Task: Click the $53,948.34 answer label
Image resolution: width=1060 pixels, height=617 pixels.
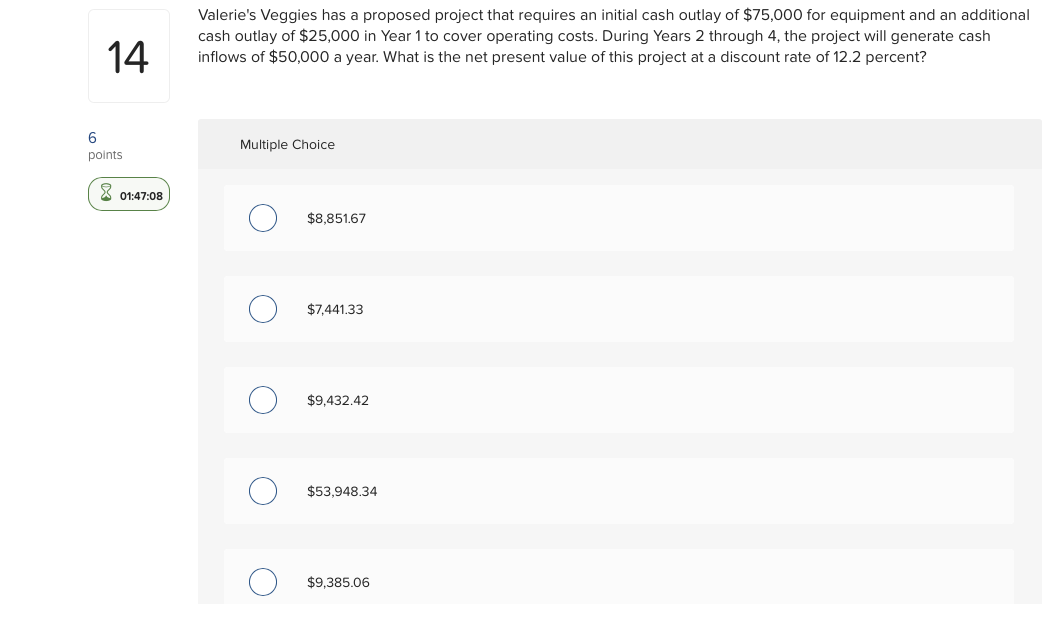Action: point(342,492)
